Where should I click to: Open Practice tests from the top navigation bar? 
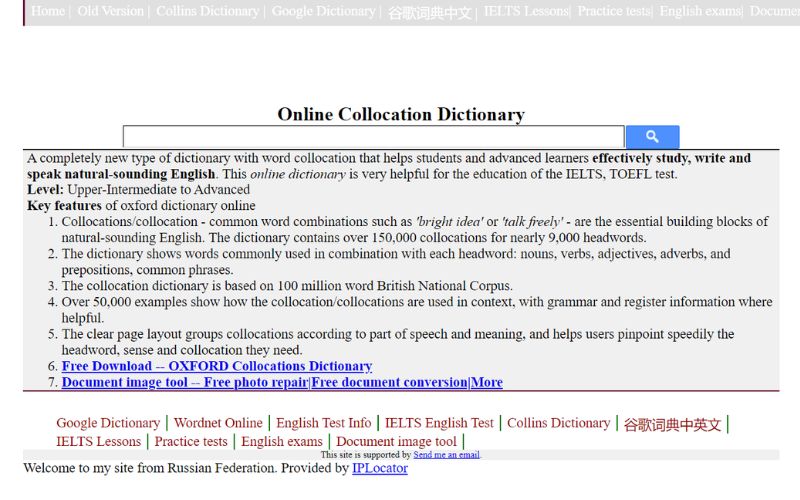coord(613,11)
